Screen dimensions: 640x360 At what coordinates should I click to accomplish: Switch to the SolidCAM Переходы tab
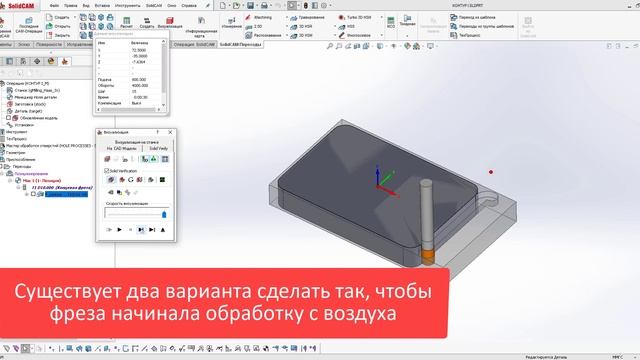[240, 44]
